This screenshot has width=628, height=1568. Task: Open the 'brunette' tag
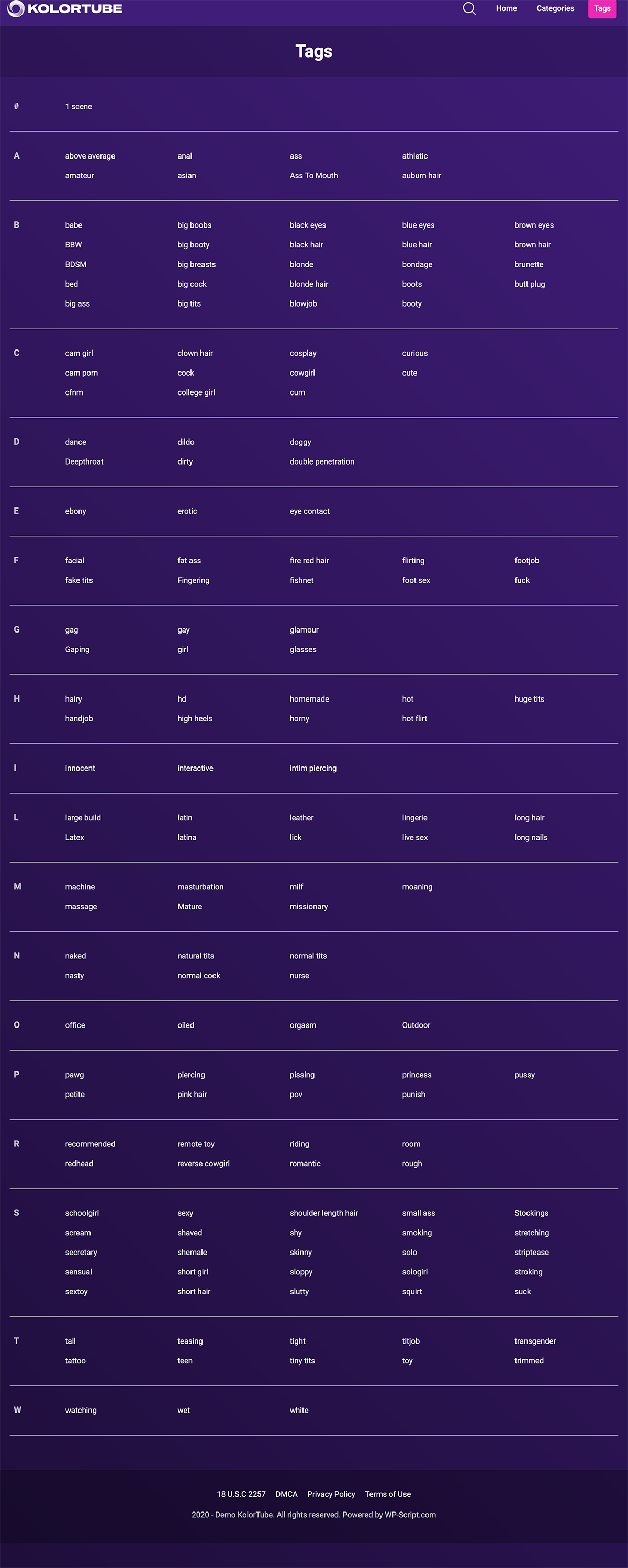pyautogui.click(x=529, y=264)
